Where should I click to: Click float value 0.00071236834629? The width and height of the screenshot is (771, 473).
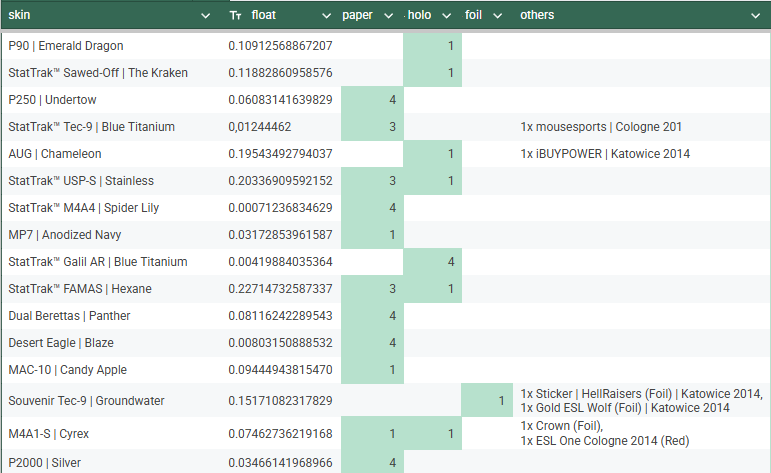coord(280,208)
